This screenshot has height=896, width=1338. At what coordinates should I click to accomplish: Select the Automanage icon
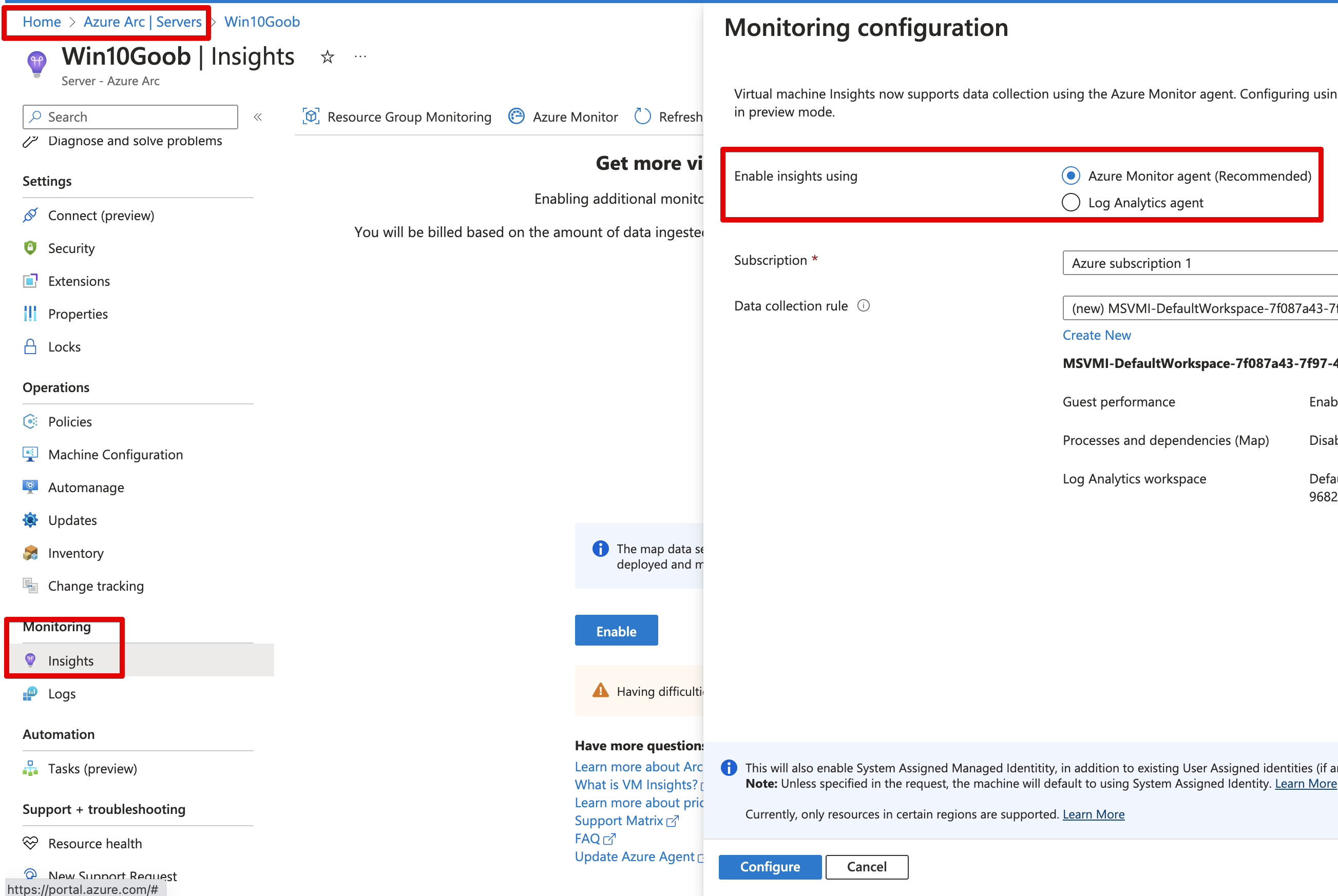pyautogui.click(x=30, y=487)
